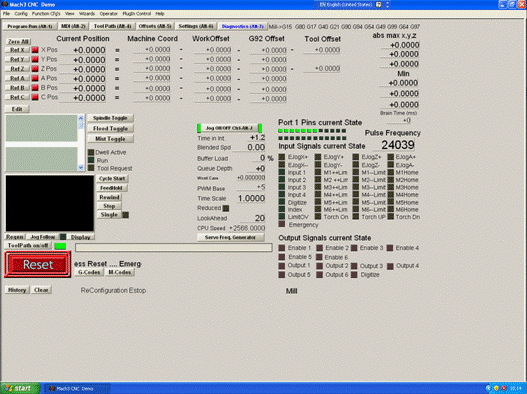
Task: Open the Offsets tab
Action: (155, 26)
